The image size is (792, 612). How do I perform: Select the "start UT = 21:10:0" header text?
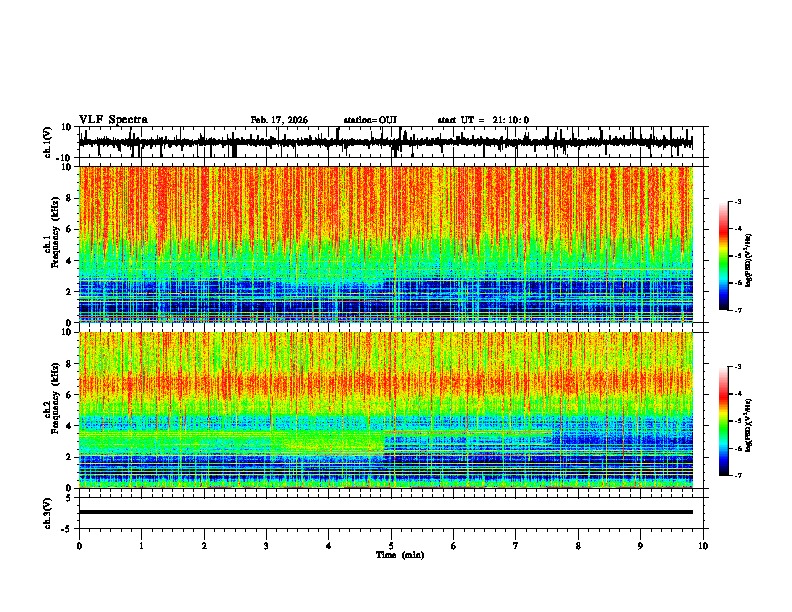pos(483,120)
